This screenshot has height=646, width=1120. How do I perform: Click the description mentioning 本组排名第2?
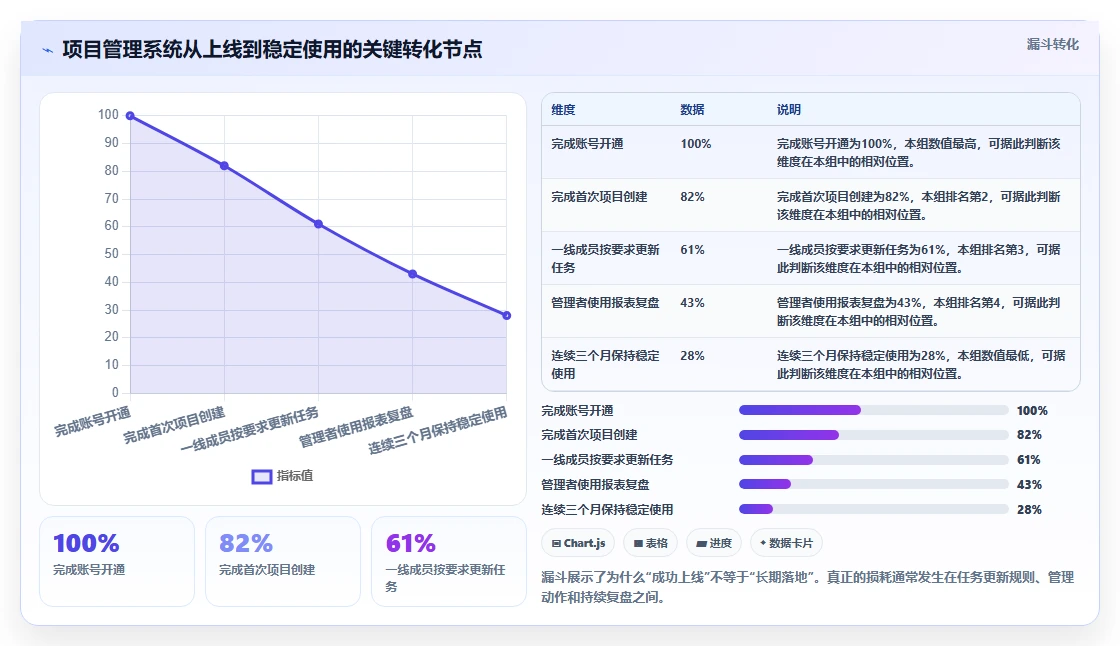(x=919, y=206)
